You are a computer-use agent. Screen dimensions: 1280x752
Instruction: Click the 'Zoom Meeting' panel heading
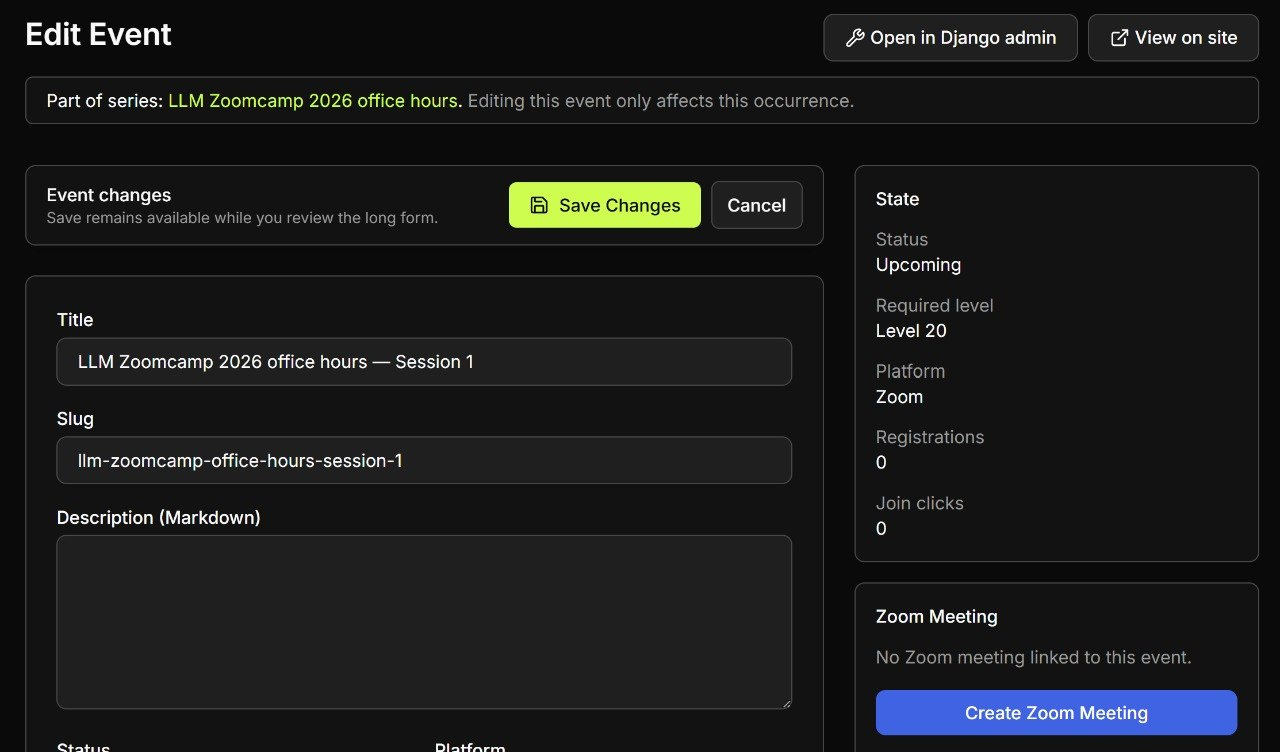(937, 617)
